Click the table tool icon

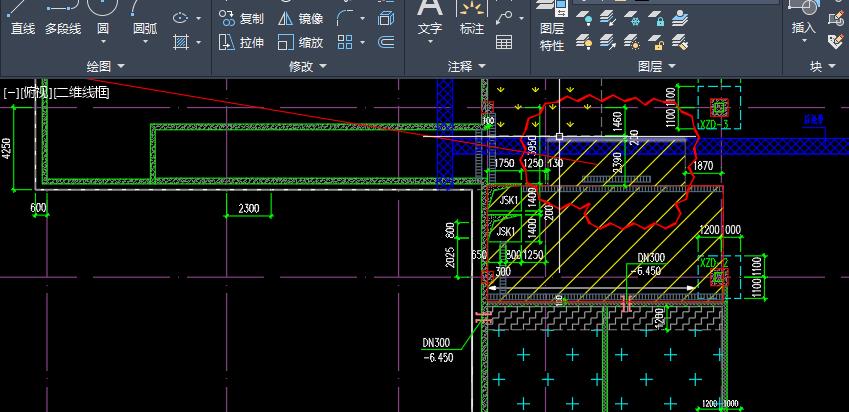504,42
